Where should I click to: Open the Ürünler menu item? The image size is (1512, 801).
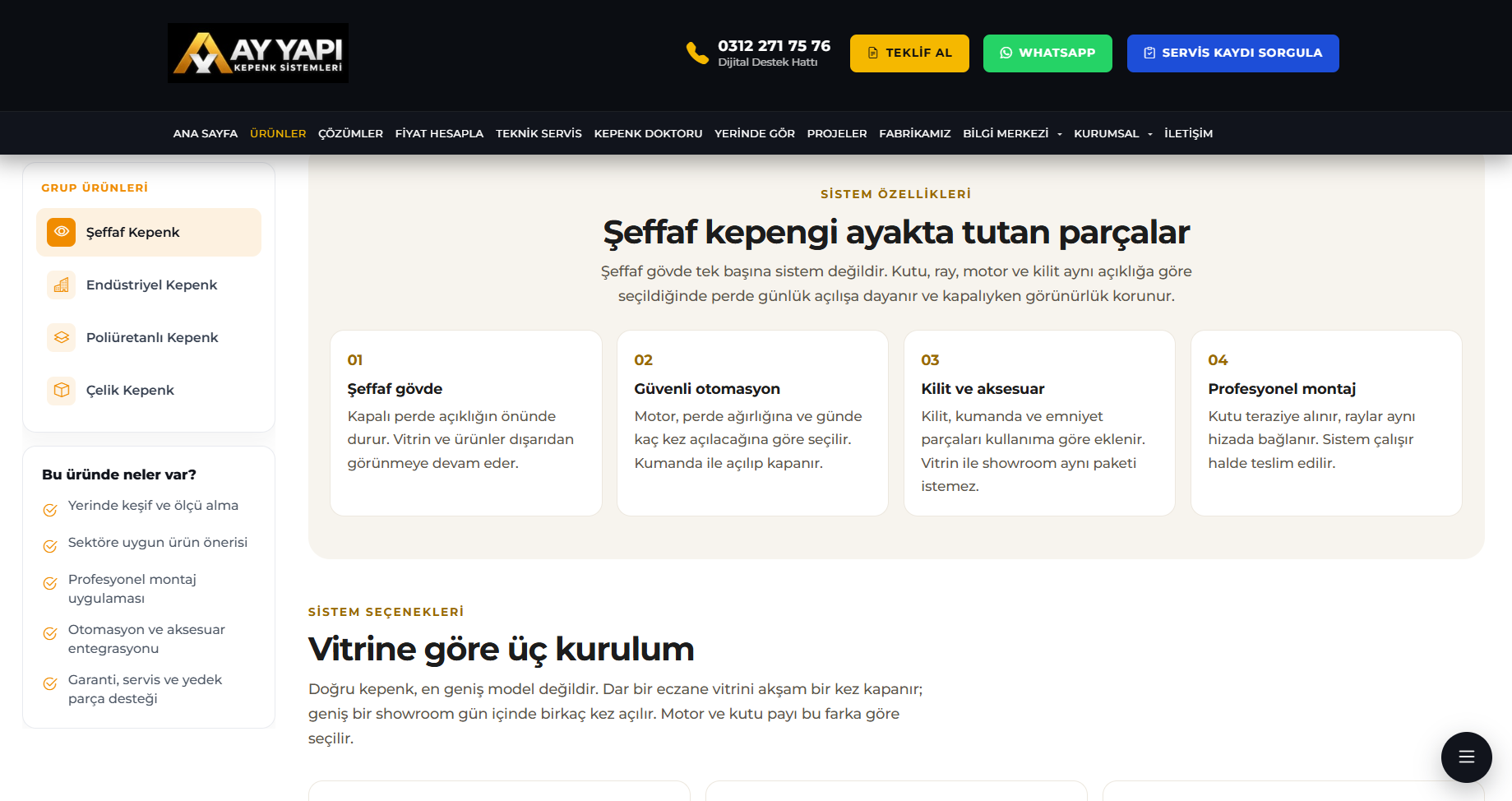tap(278, 133)
